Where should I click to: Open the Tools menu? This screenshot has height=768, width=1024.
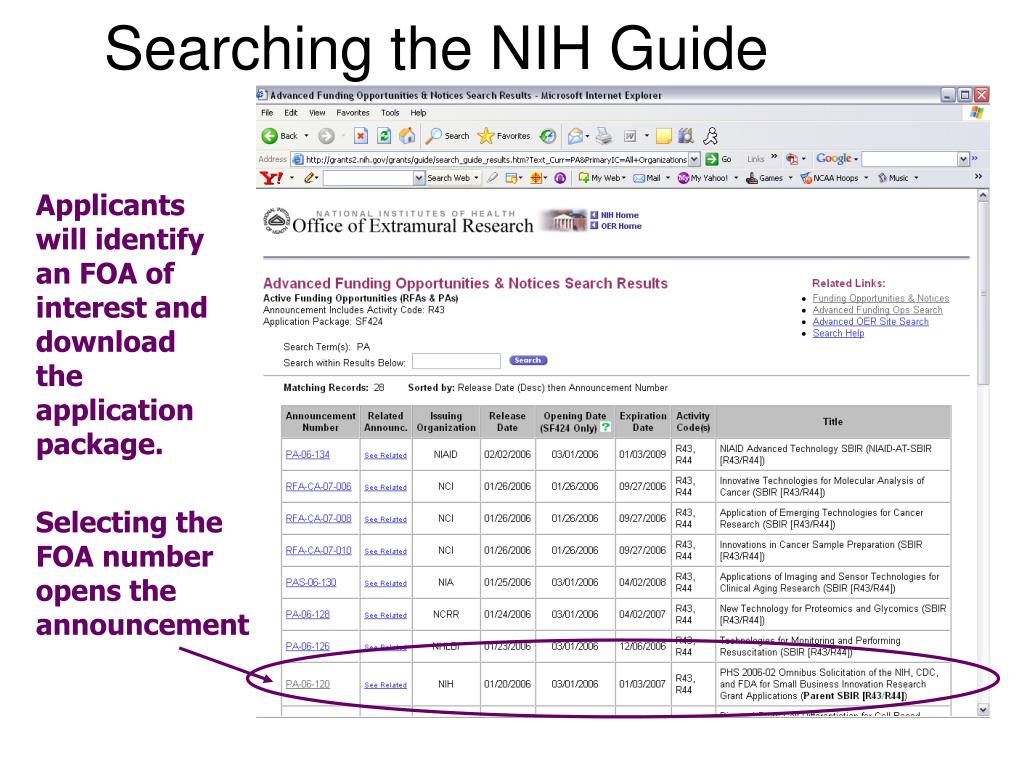[390, 112]
